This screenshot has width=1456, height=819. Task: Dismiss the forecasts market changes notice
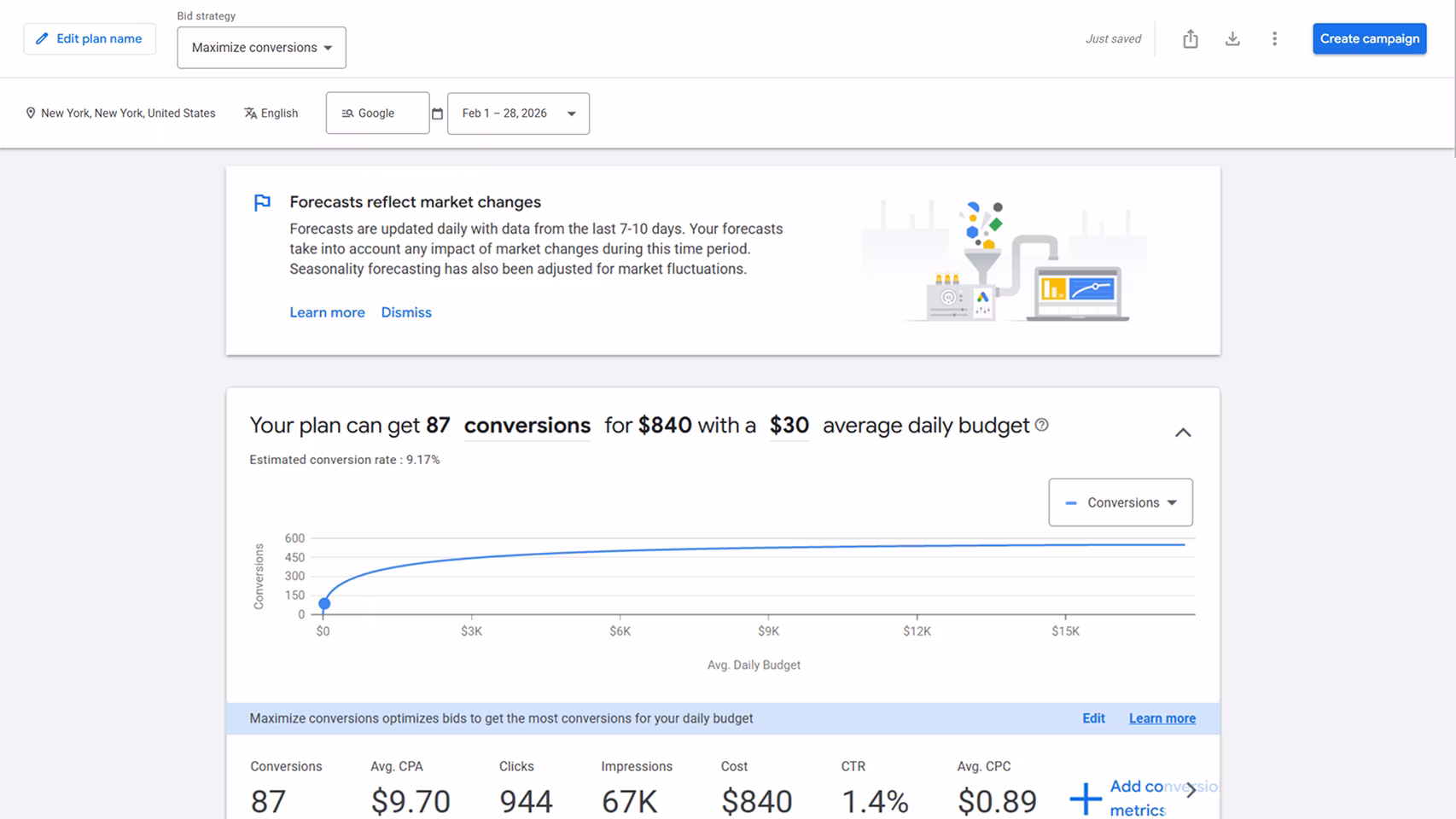point(406,312)
